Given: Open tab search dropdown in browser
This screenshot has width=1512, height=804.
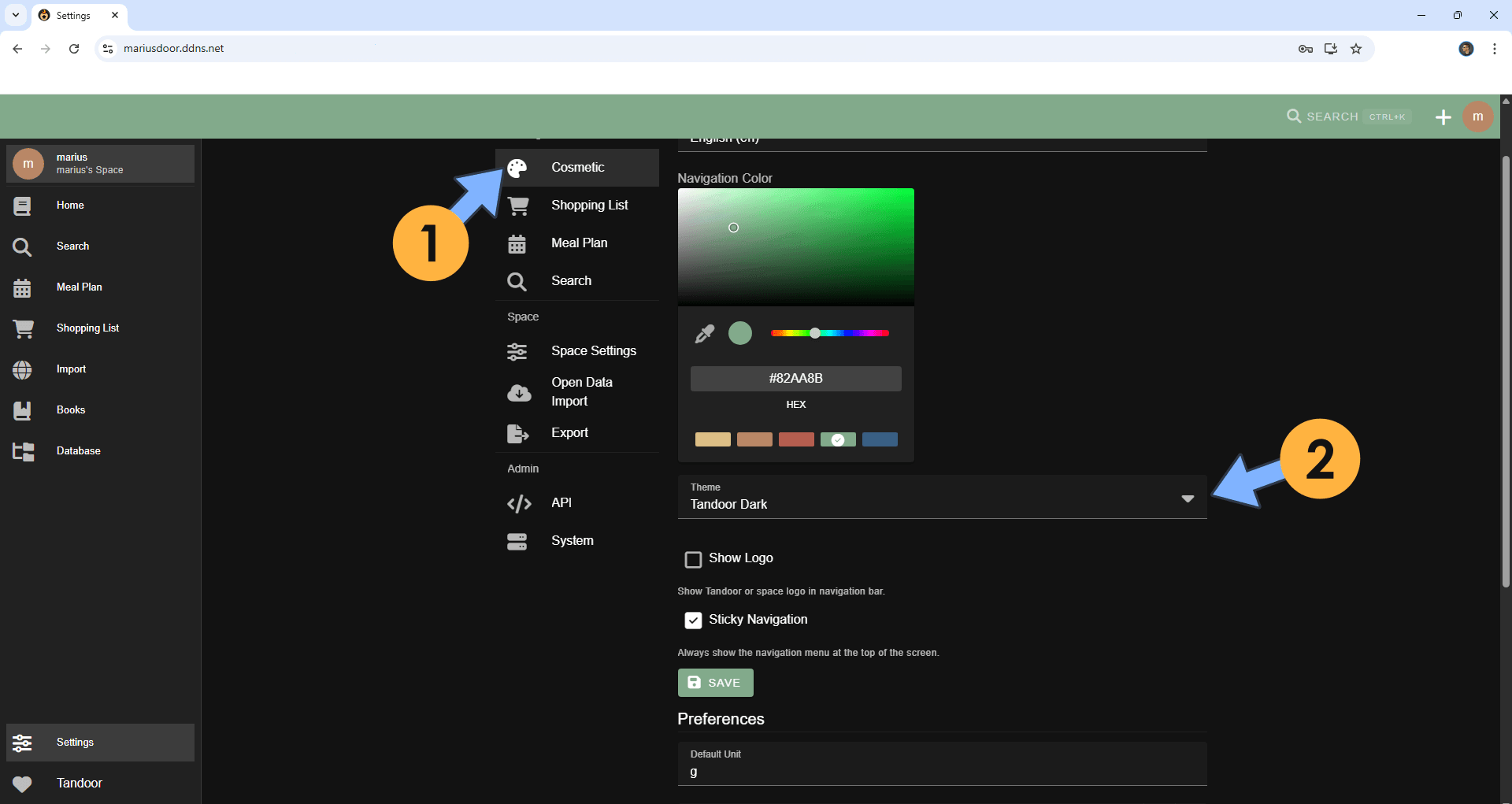Looking at the screenshot, I should tap(16, 15).
